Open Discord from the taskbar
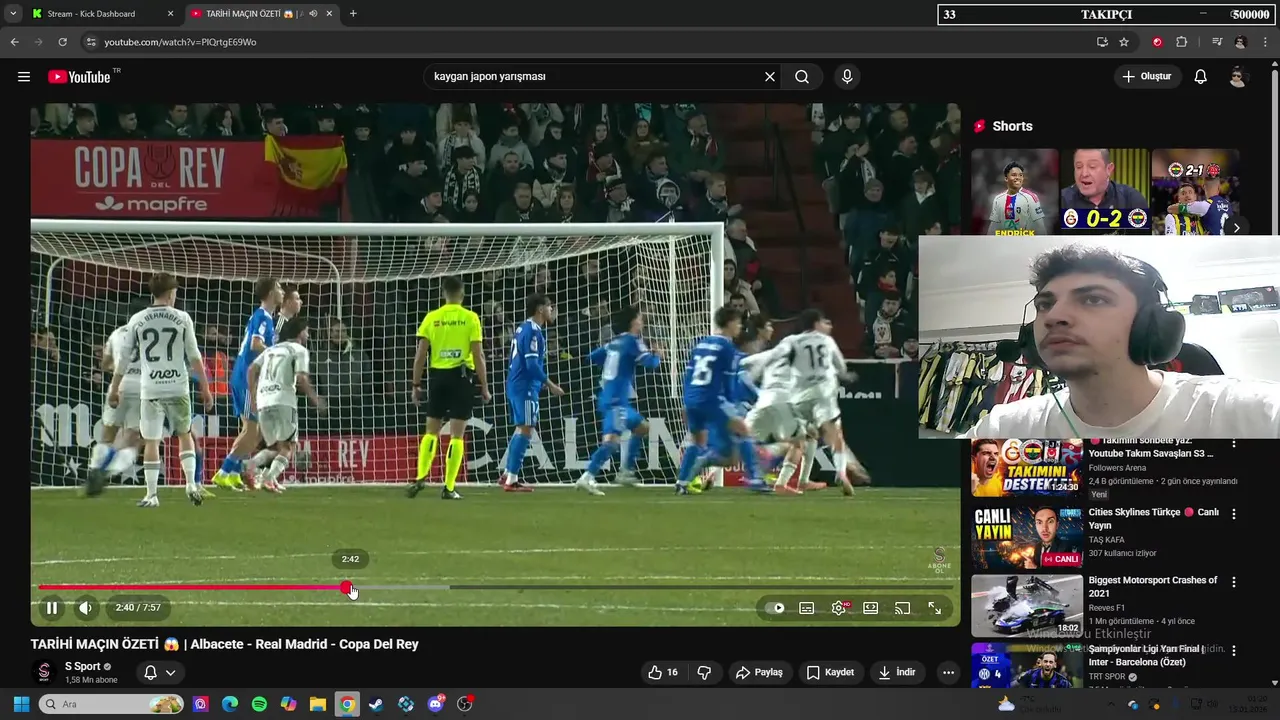This screenshot has width=1280, height=720. [436, 705]
